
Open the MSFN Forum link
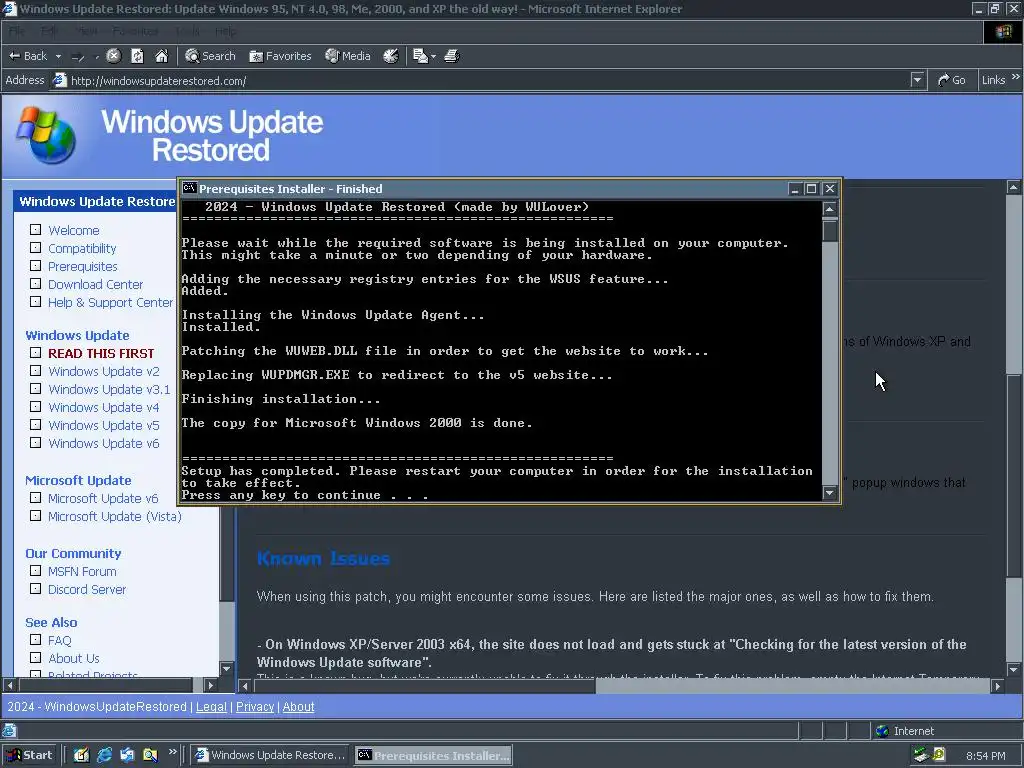coord(82,571)
